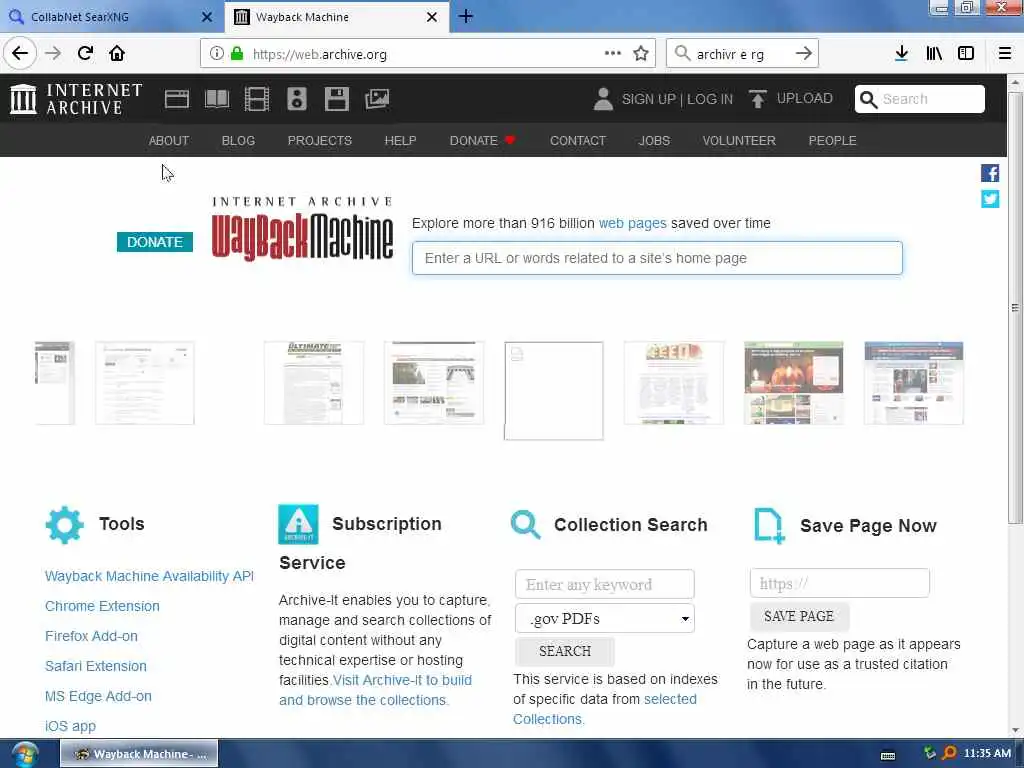This screenshot has width=1024, height=768.
Task: Open the Images icon in header
Action: click(x=377, y=99)
